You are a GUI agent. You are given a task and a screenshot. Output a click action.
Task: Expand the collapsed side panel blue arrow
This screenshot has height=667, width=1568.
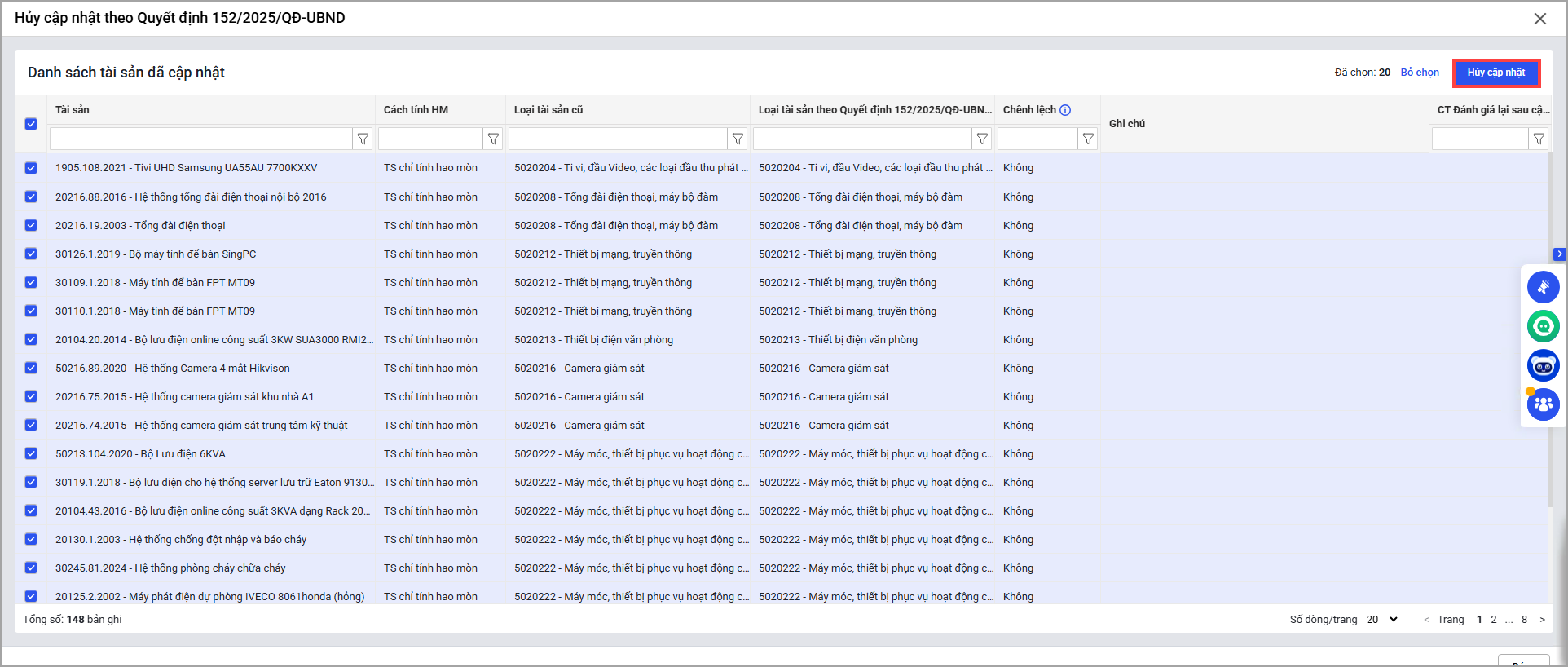coord(1560,254)
